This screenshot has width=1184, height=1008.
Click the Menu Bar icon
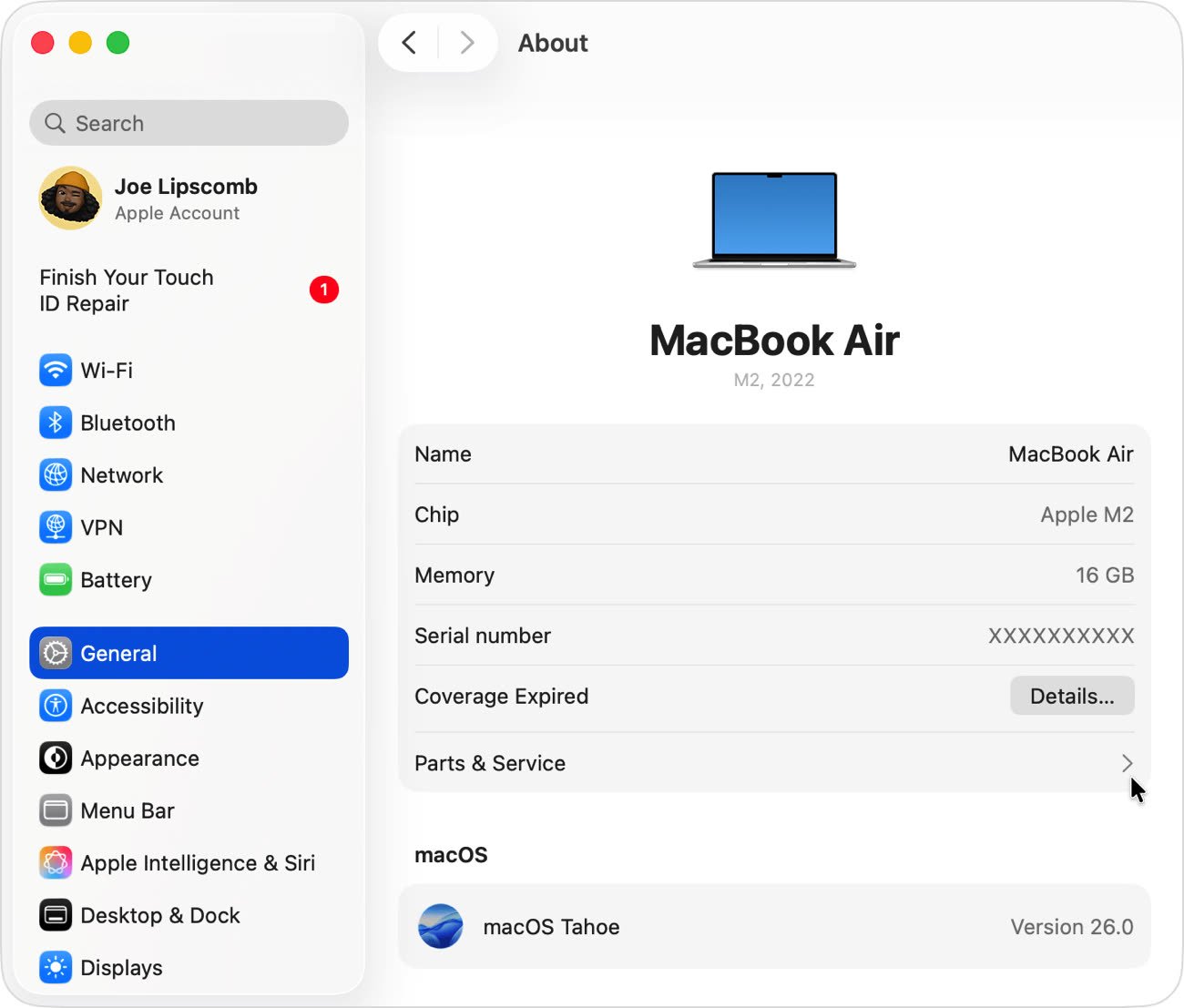[56, 810]
